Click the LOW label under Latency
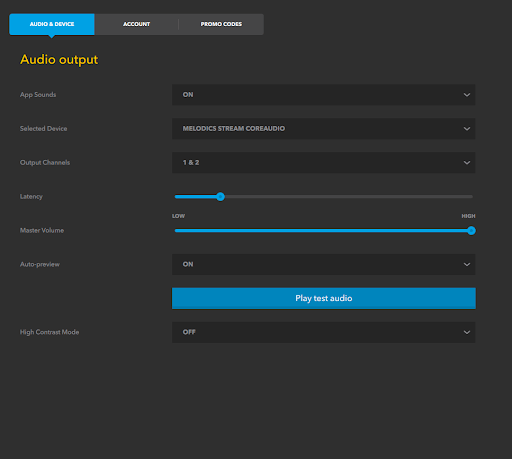This screenshot has height=459, width=512. pos(178,216)
